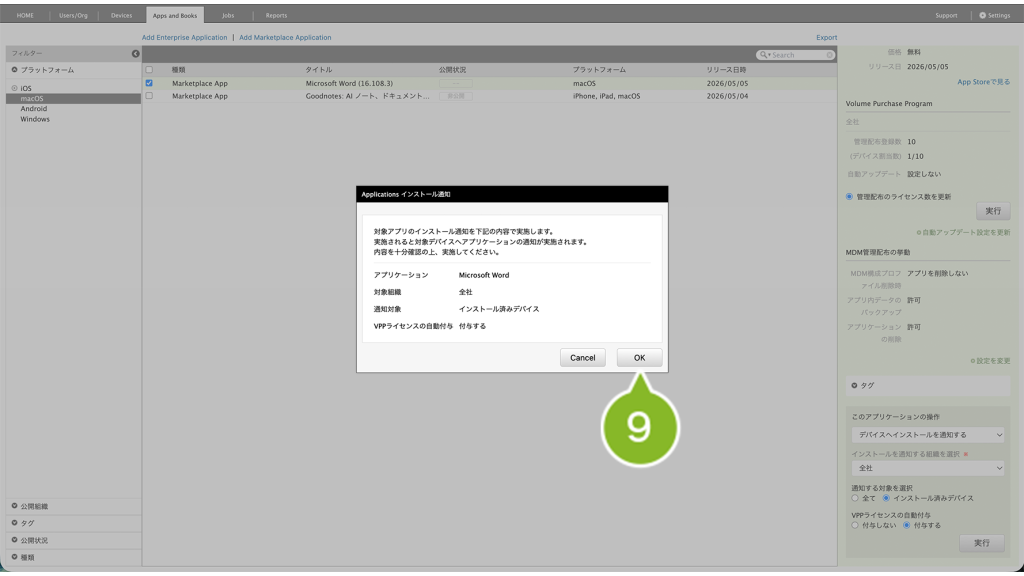Select 管理配布のライセンス数を更新 radio button

850,197
